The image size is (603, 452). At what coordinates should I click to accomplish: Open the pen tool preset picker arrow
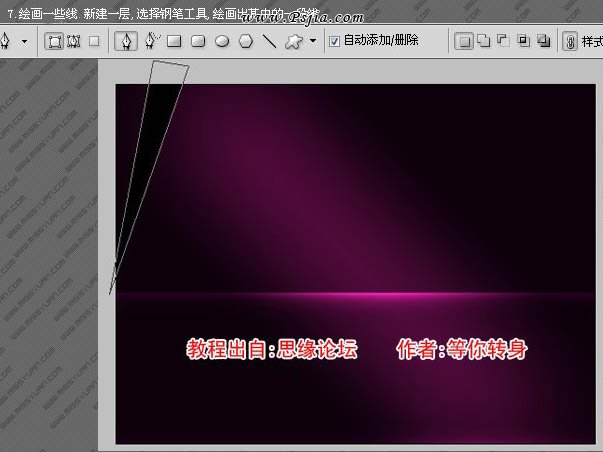pyautogui.click(x=25, y=41)
